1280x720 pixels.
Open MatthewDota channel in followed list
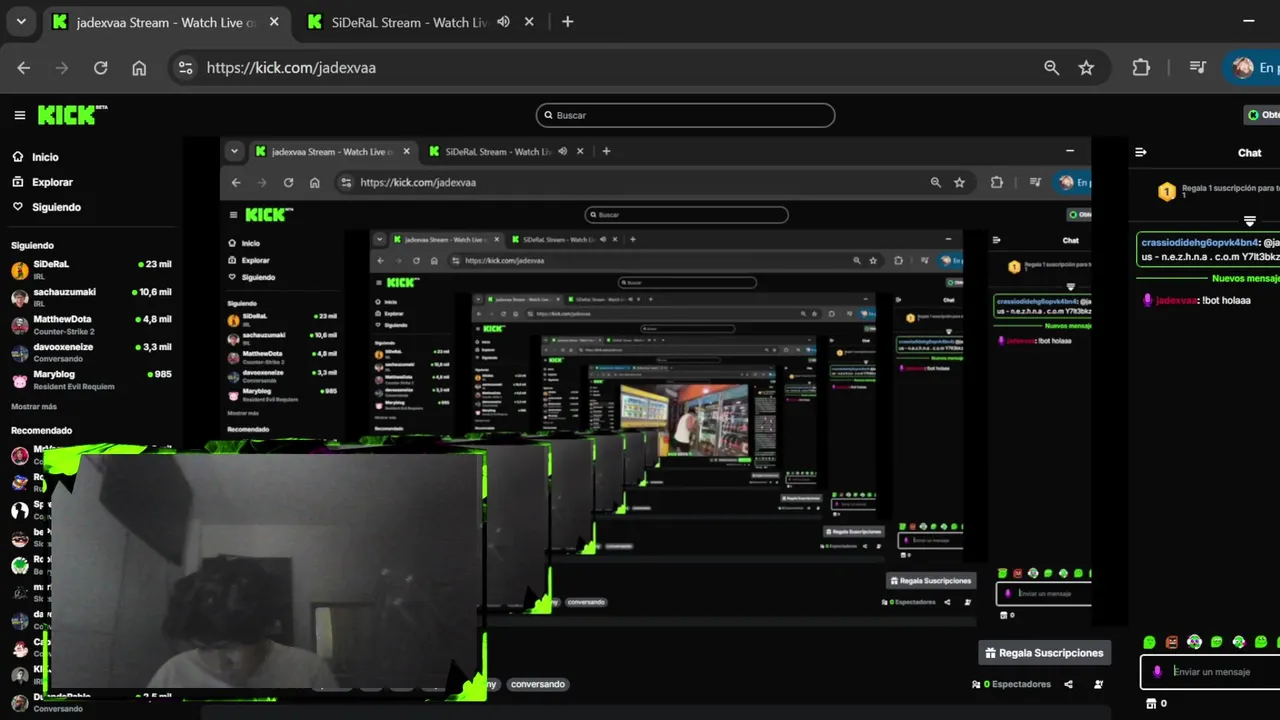point(91,325)
